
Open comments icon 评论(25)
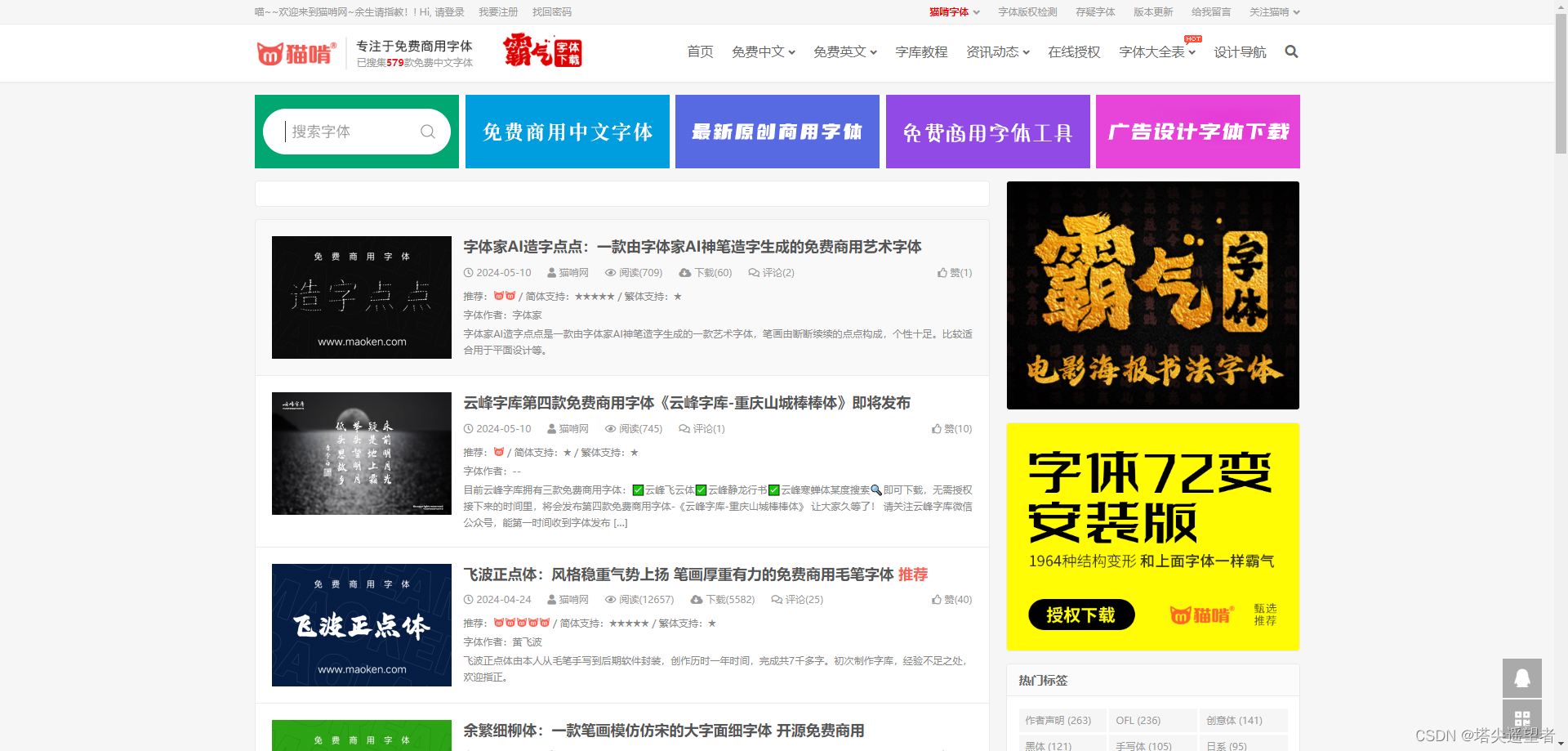tap(777, 600)
